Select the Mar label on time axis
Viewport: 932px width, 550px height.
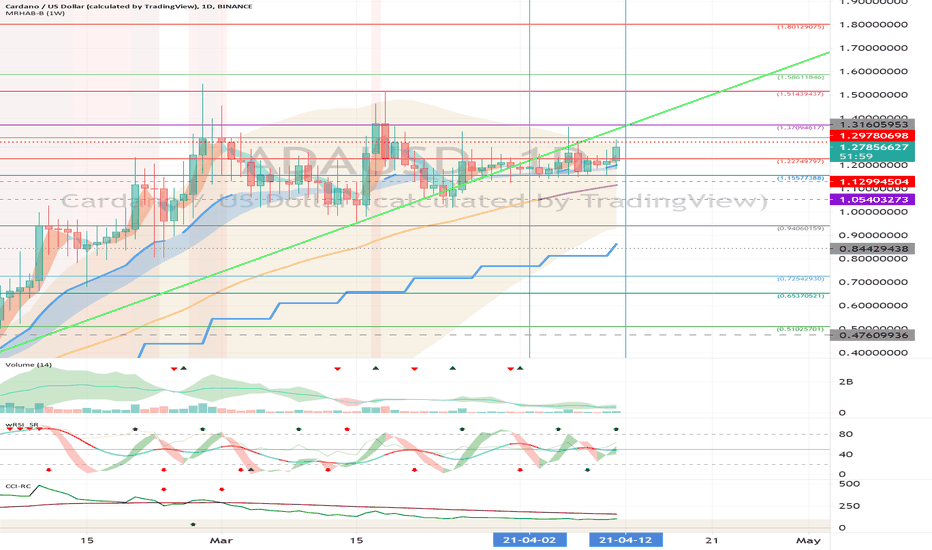(222, 540)
